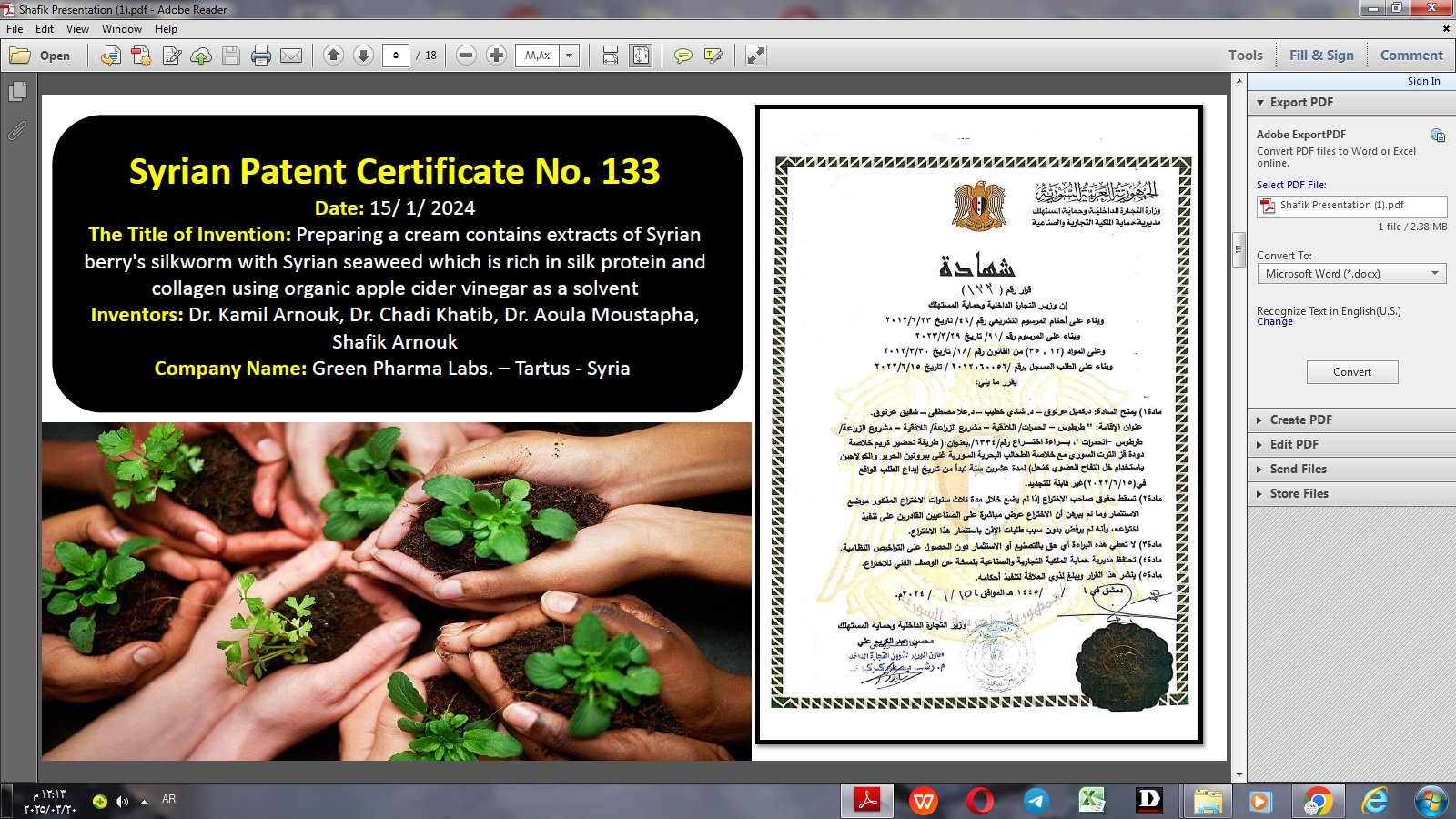
Task: Switch to the Fill & Sign tab
Action: coord(1320,55)
